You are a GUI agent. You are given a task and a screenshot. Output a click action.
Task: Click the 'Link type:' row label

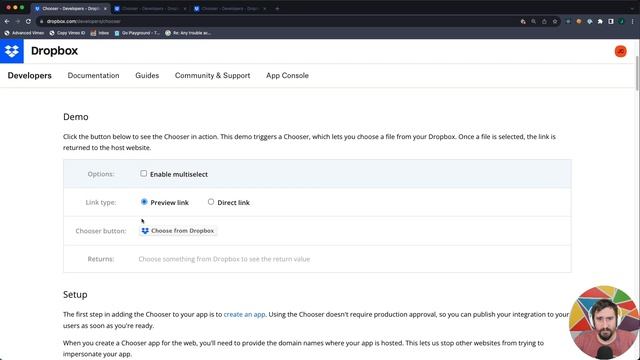pyautogui.click(x=101, y=202)
